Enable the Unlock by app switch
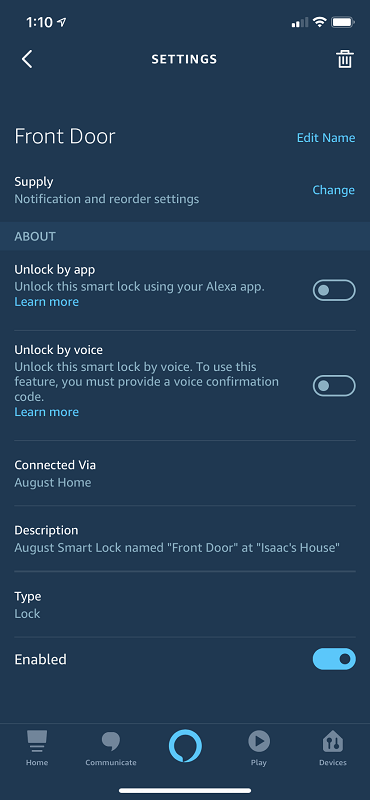Screen dimensions: 370x800 coord(334,290)
